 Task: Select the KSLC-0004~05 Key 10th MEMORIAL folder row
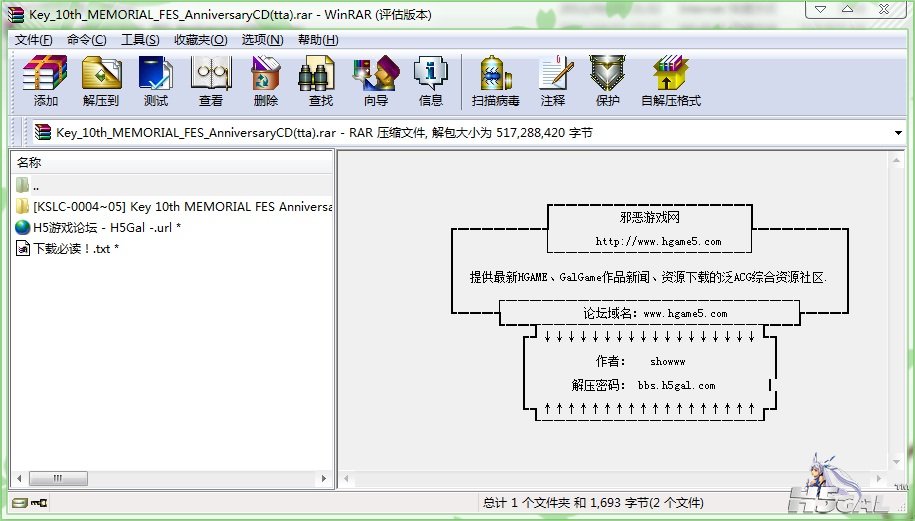[172, 206]
